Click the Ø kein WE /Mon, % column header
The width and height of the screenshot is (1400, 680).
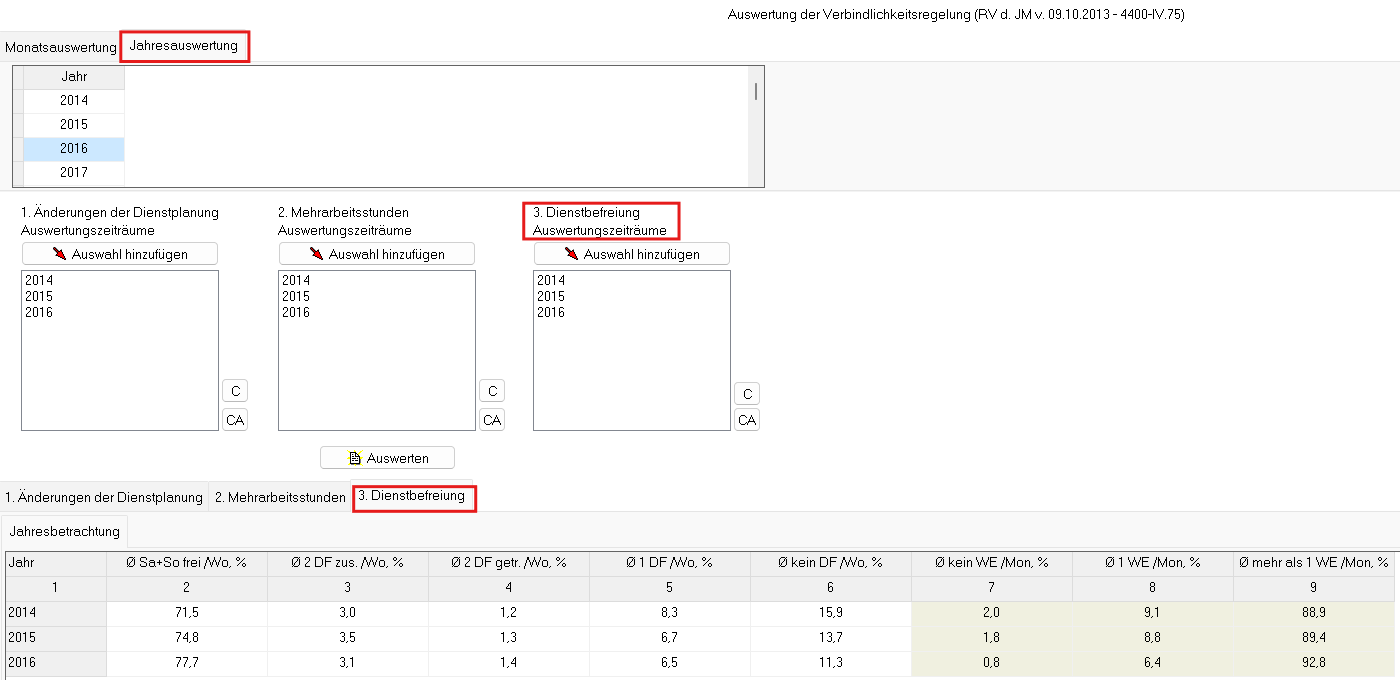click(x=992, y=563)
